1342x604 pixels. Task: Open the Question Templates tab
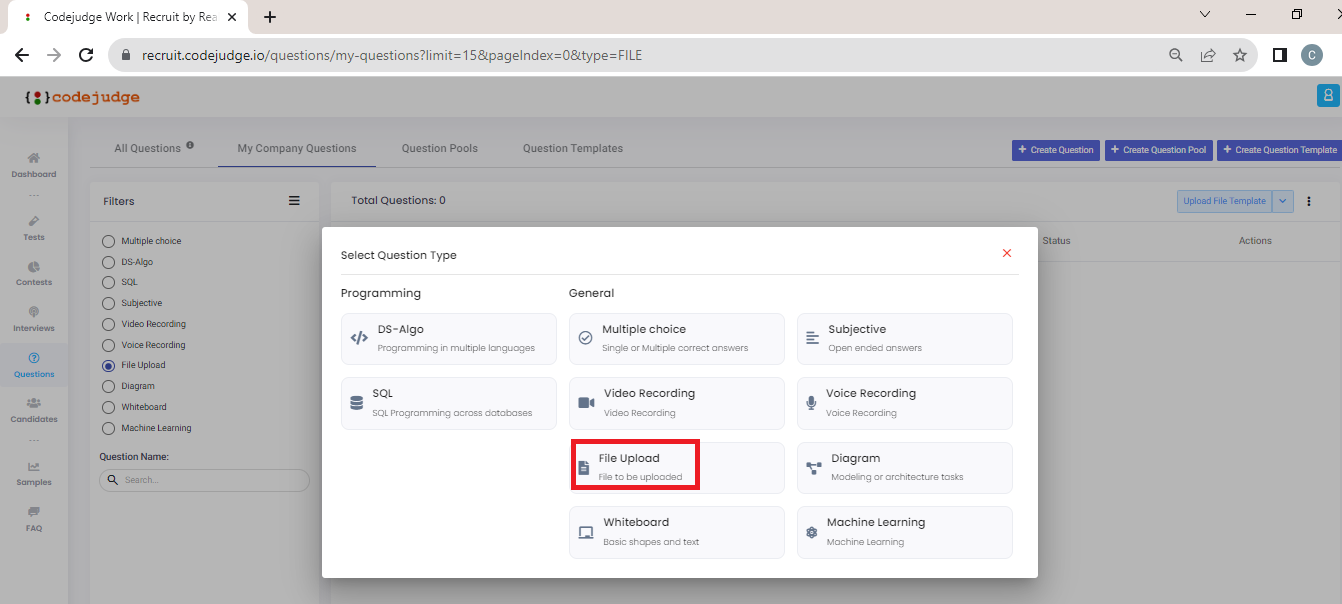(572, 148)
